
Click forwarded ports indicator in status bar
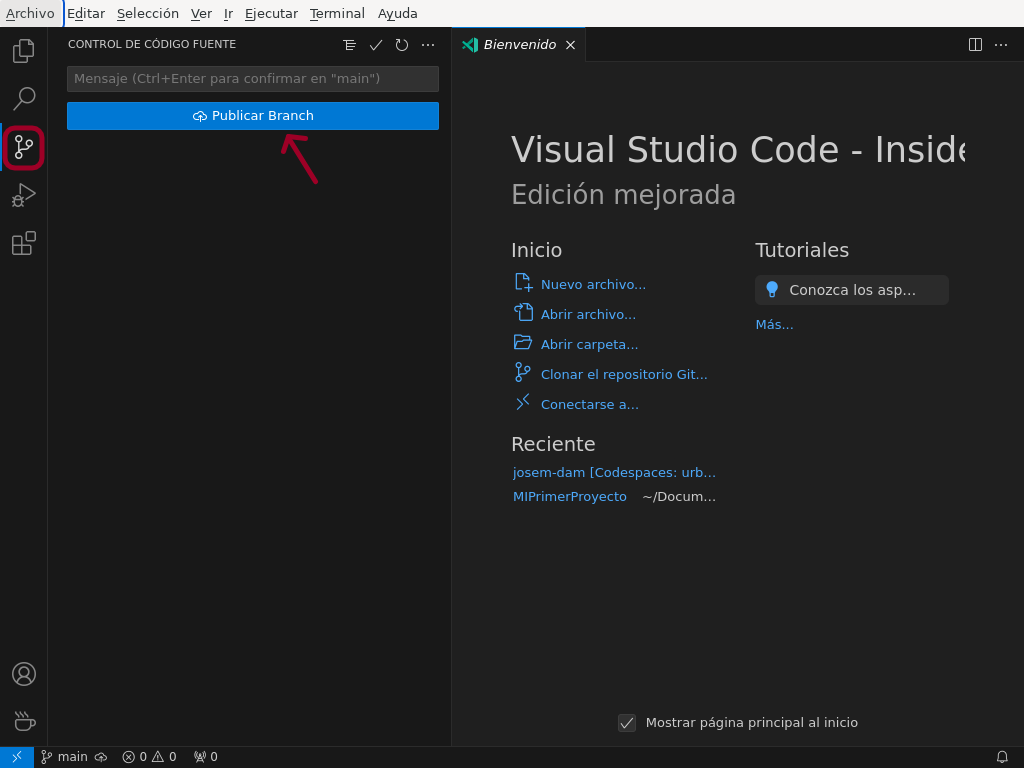coord(206,757)
